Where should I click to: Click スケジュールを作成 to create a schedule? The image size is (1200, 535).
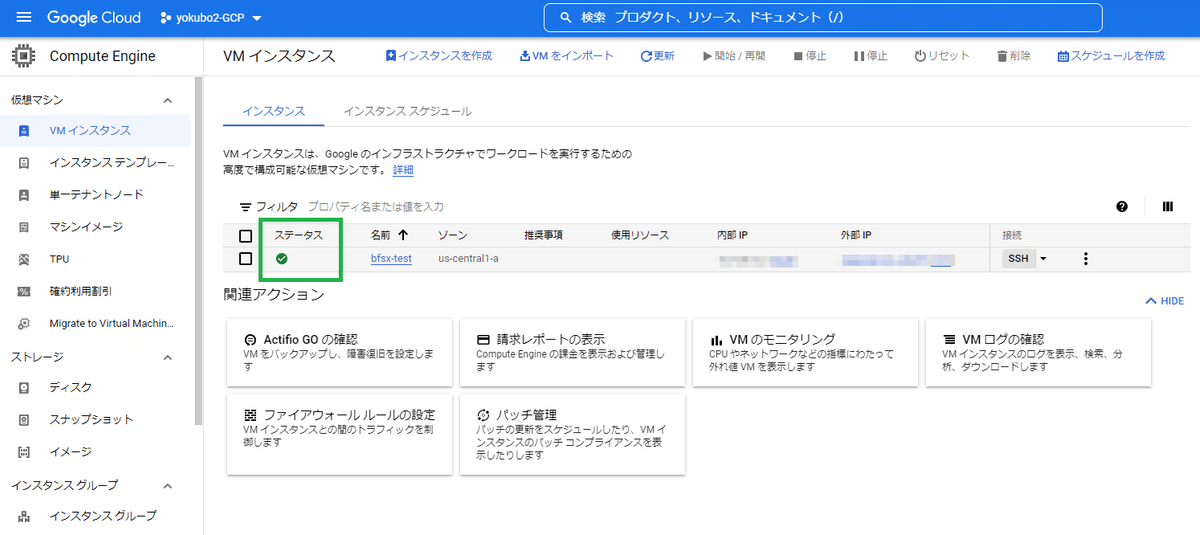pos(1111,56)
